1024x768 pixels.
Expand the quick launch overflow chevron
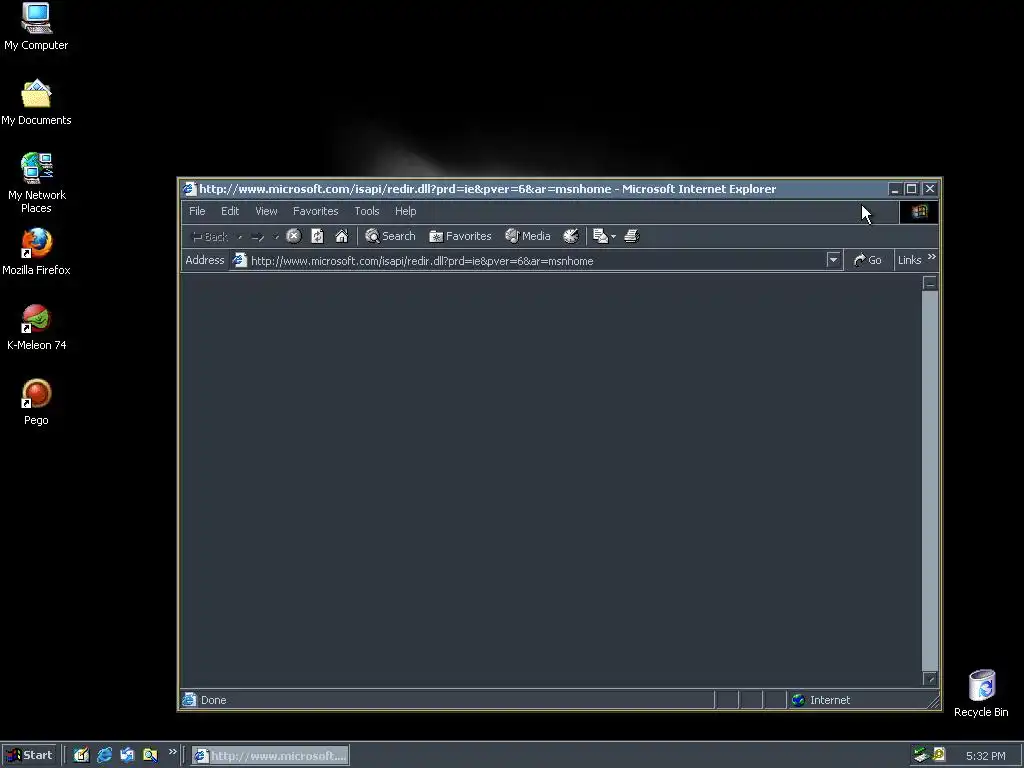pyautogui.click(x=172, y=752)
